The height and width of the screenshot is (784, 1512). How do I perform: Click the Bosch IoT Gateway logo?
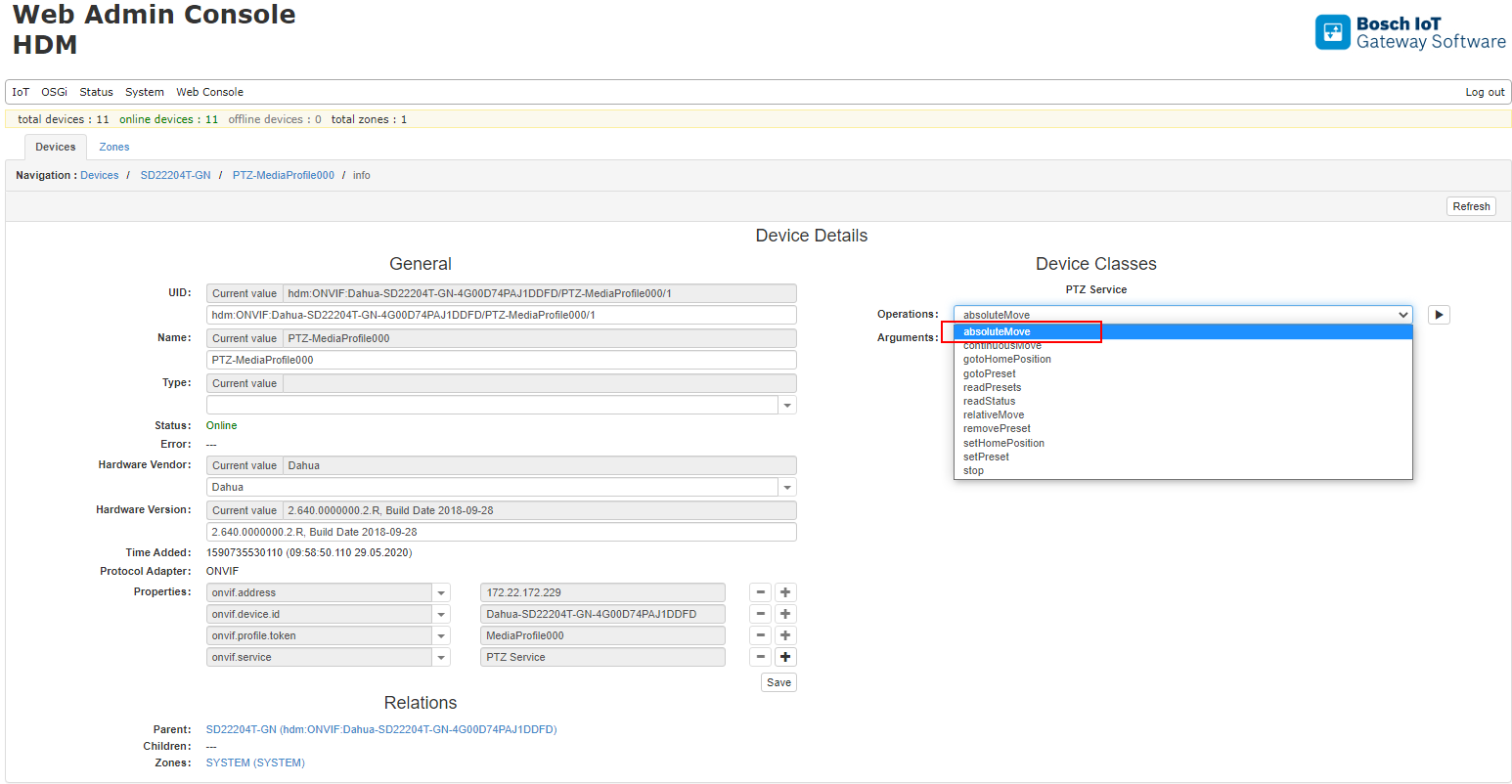(1409, 32)
